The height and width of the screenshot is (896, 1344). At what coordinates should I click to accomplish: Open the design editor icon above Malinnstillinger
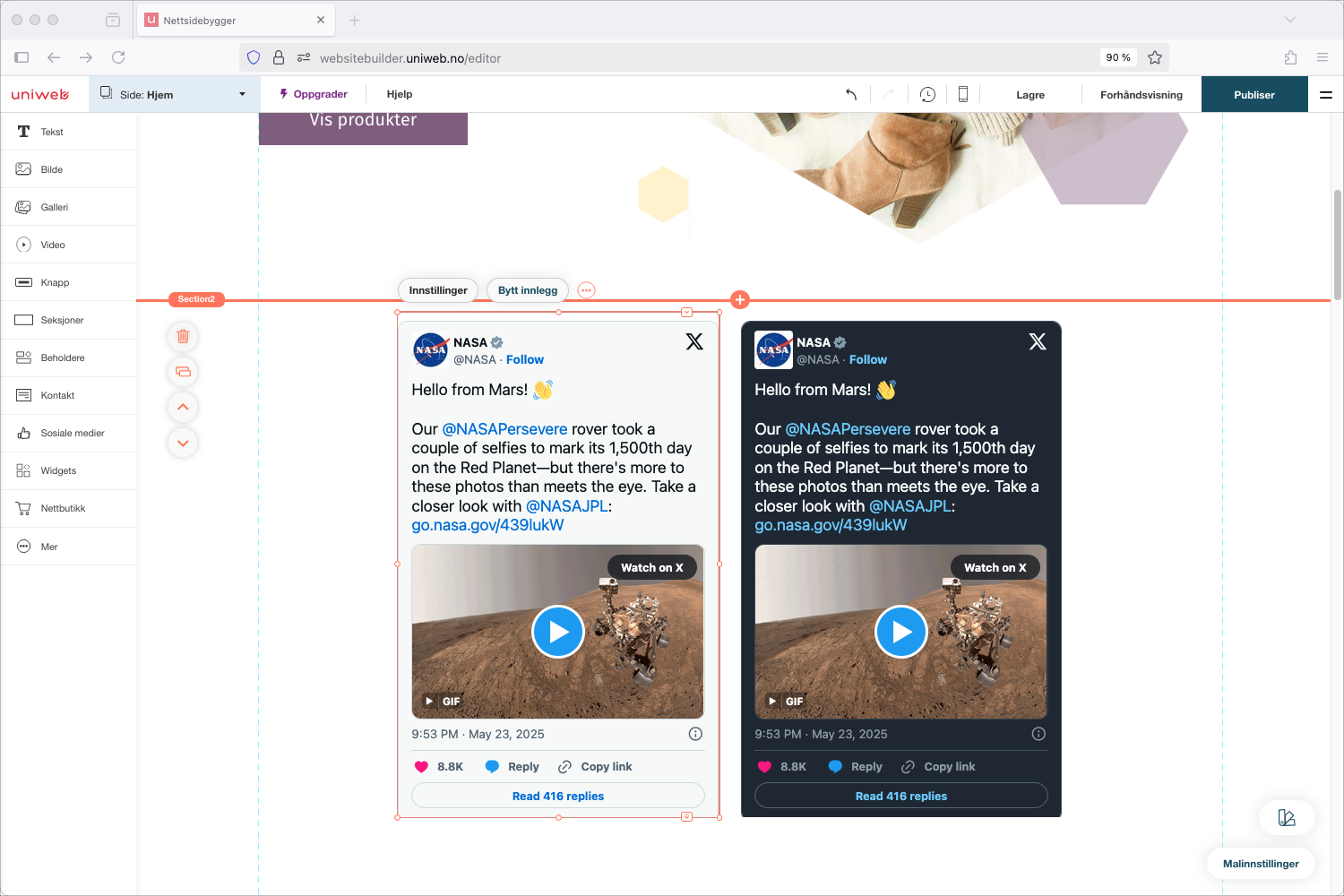[1287, 817]
